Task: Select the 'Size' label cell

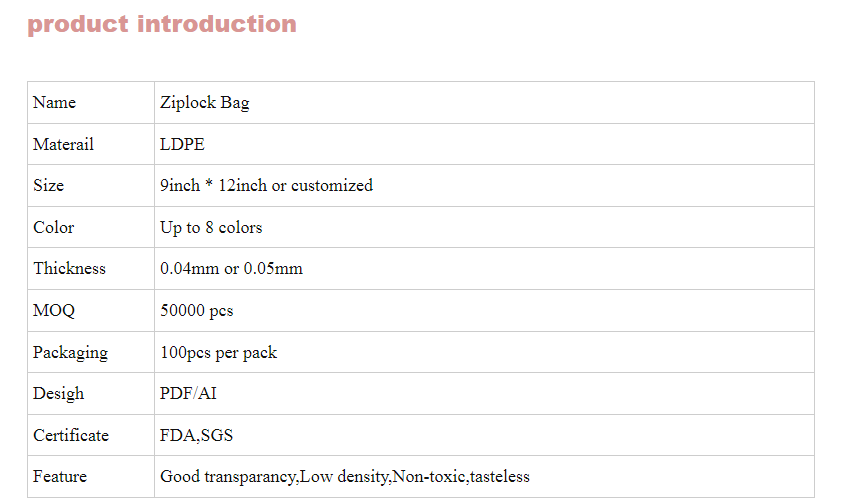Action: coord(91,186)
